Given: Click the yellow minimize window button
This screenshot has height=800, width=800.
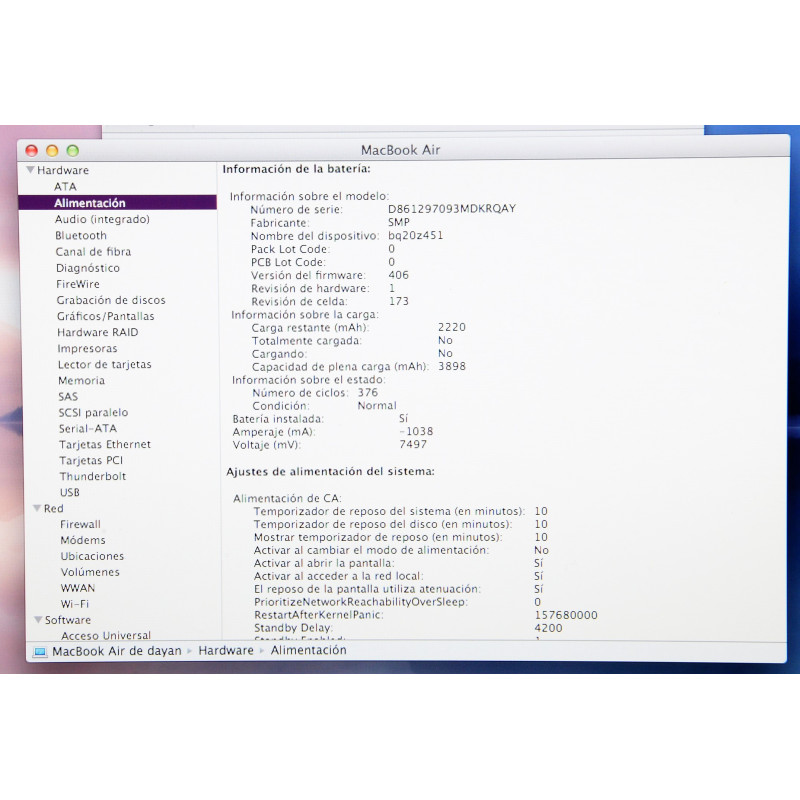Looking at the screenshot, I should 52,150.
